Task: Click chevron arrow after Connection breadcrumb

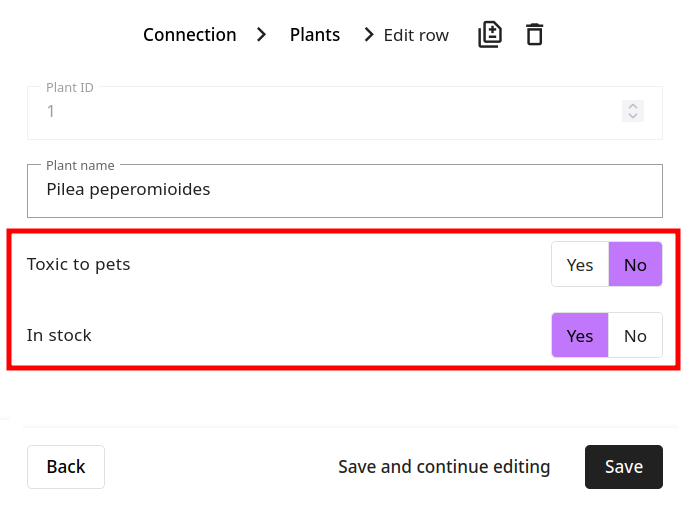Action: 262,35
